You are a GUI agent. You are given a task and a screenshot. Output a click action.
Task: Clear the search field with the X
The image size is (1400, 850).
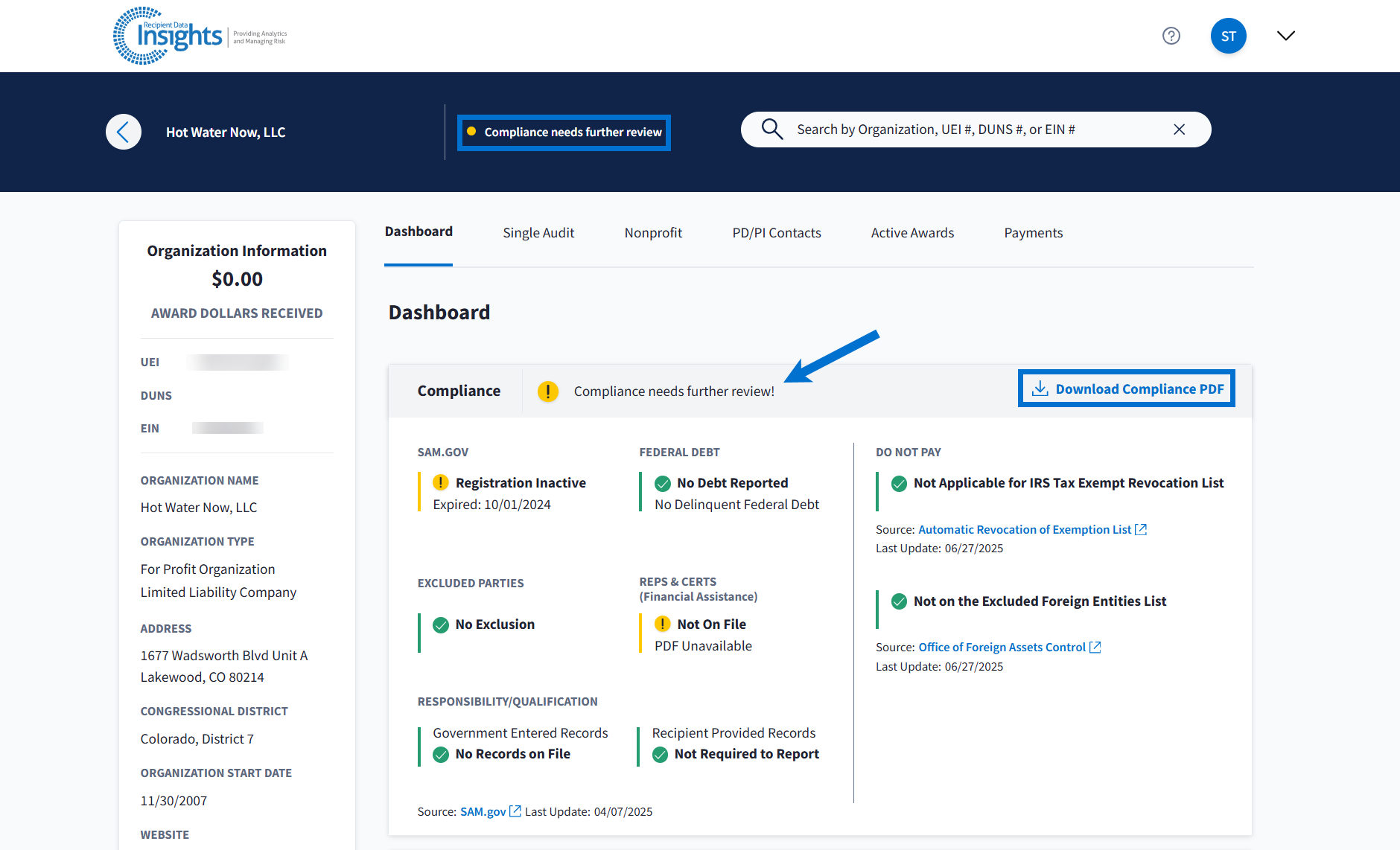1180,130
